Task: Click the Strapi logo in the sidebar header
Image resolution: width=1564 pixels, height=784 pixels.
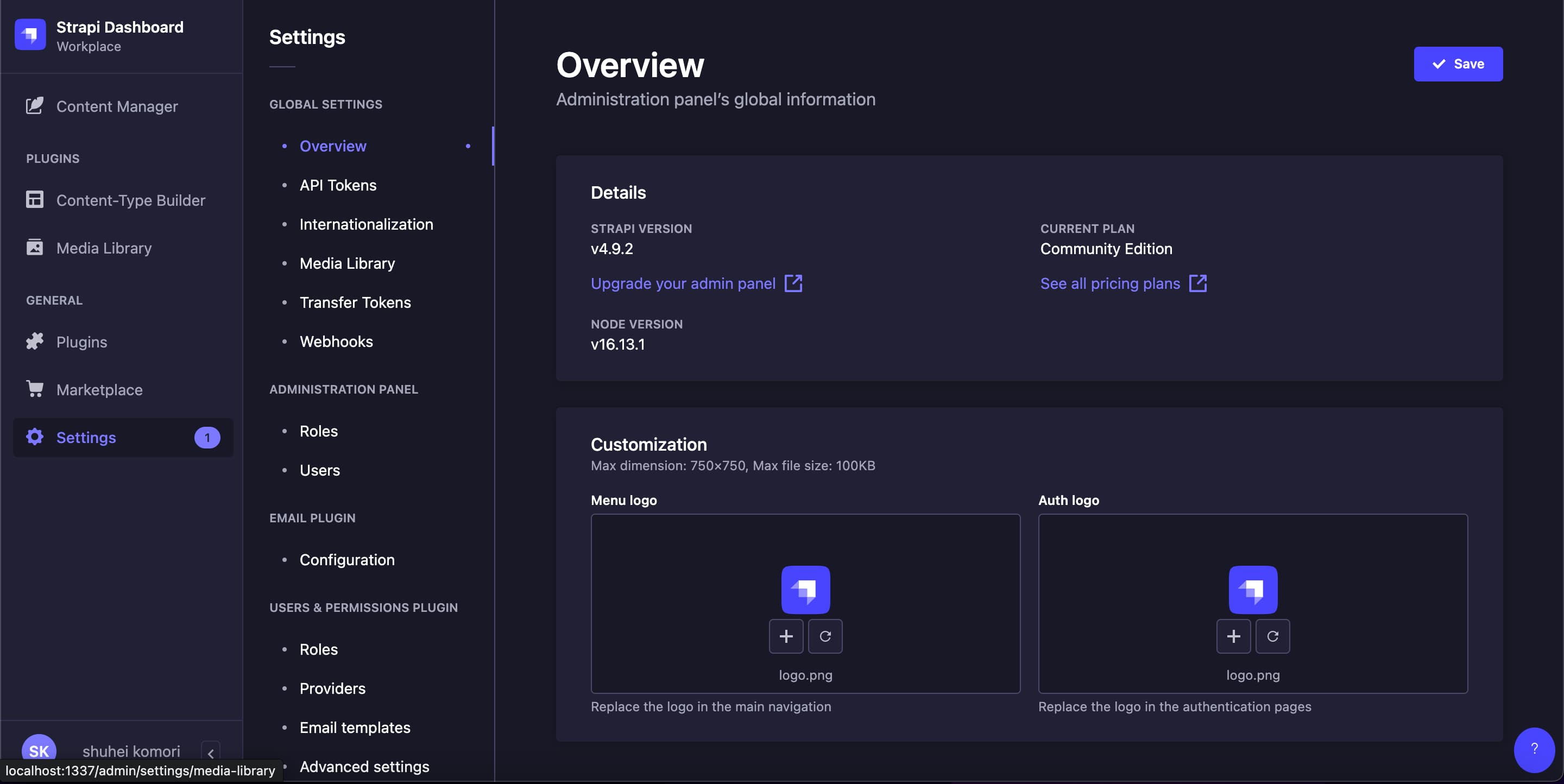Action: coord(30,35)
